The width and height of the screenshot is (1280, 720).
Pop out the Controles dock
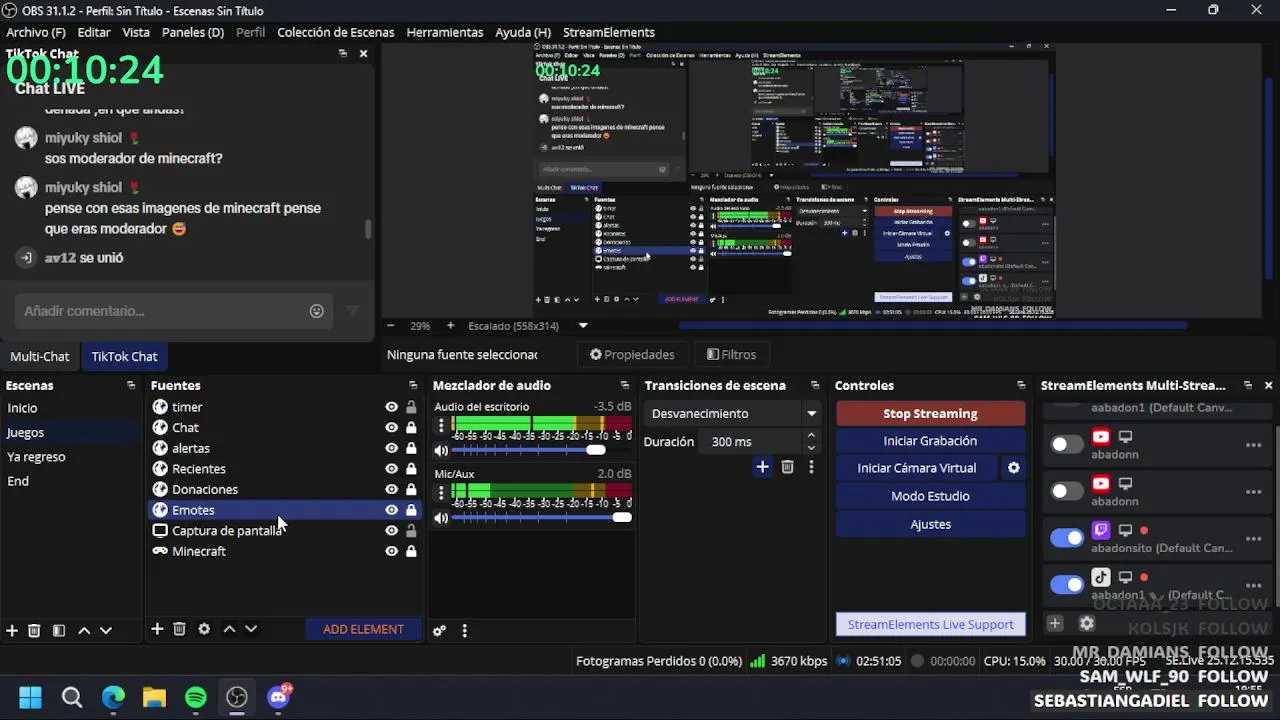[x=1021, y=385]
